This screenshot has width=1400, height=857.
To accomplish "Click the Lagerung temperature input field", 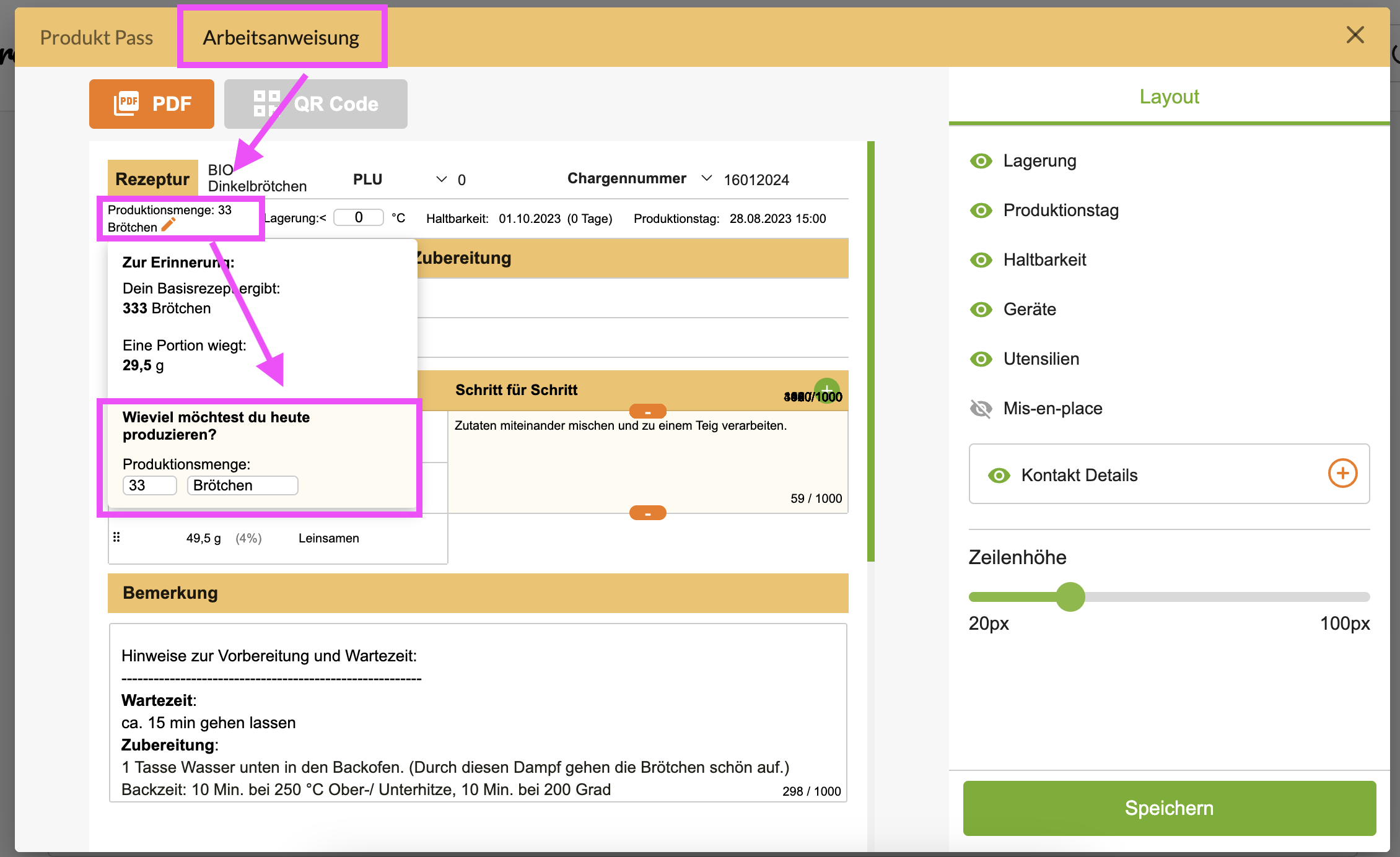I will [359, 217].
